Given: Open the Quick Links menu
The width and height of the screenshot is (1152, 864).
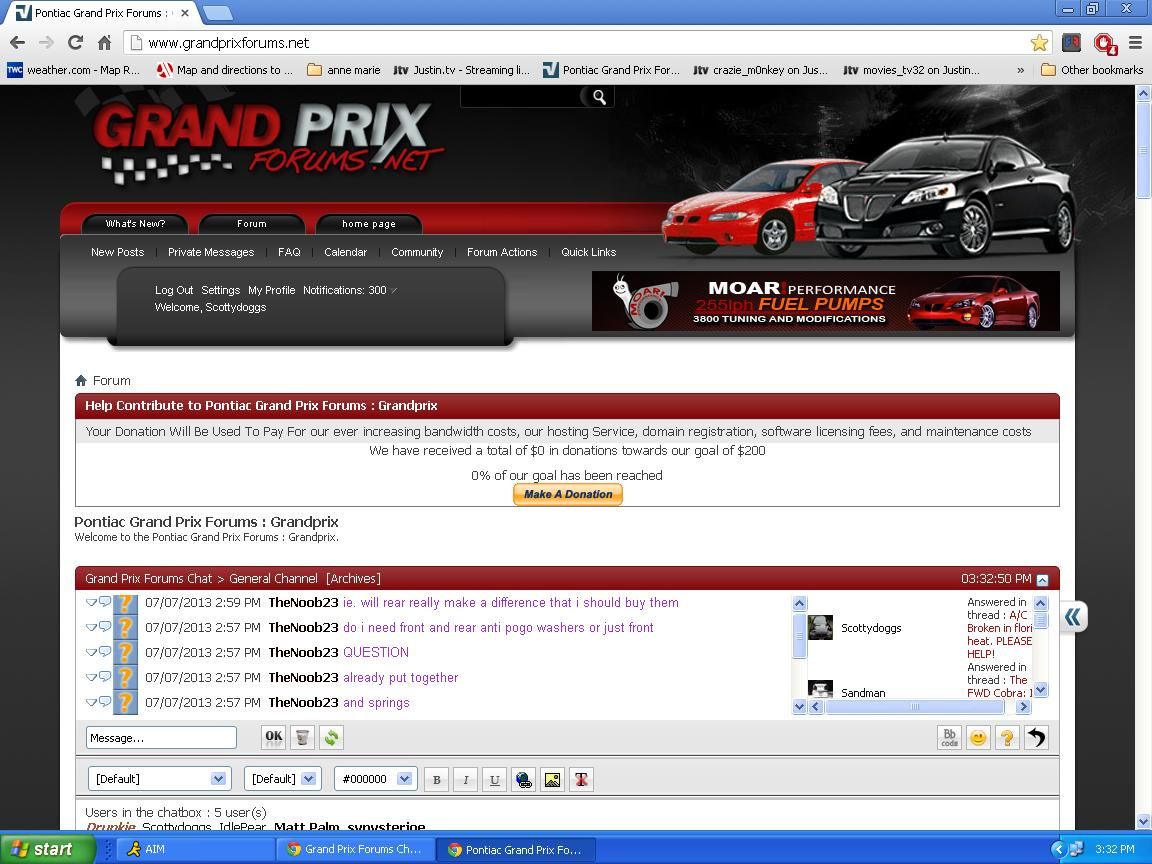Looking at the screenshot, I should coord(588,252).
